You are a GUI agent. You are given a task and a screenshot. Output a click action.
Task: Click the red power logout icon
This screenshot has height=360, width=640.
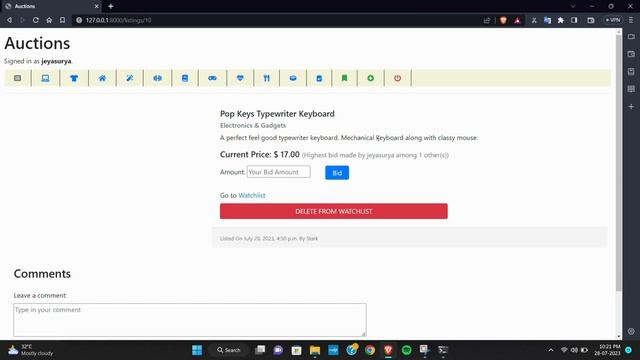coord(398,78)
